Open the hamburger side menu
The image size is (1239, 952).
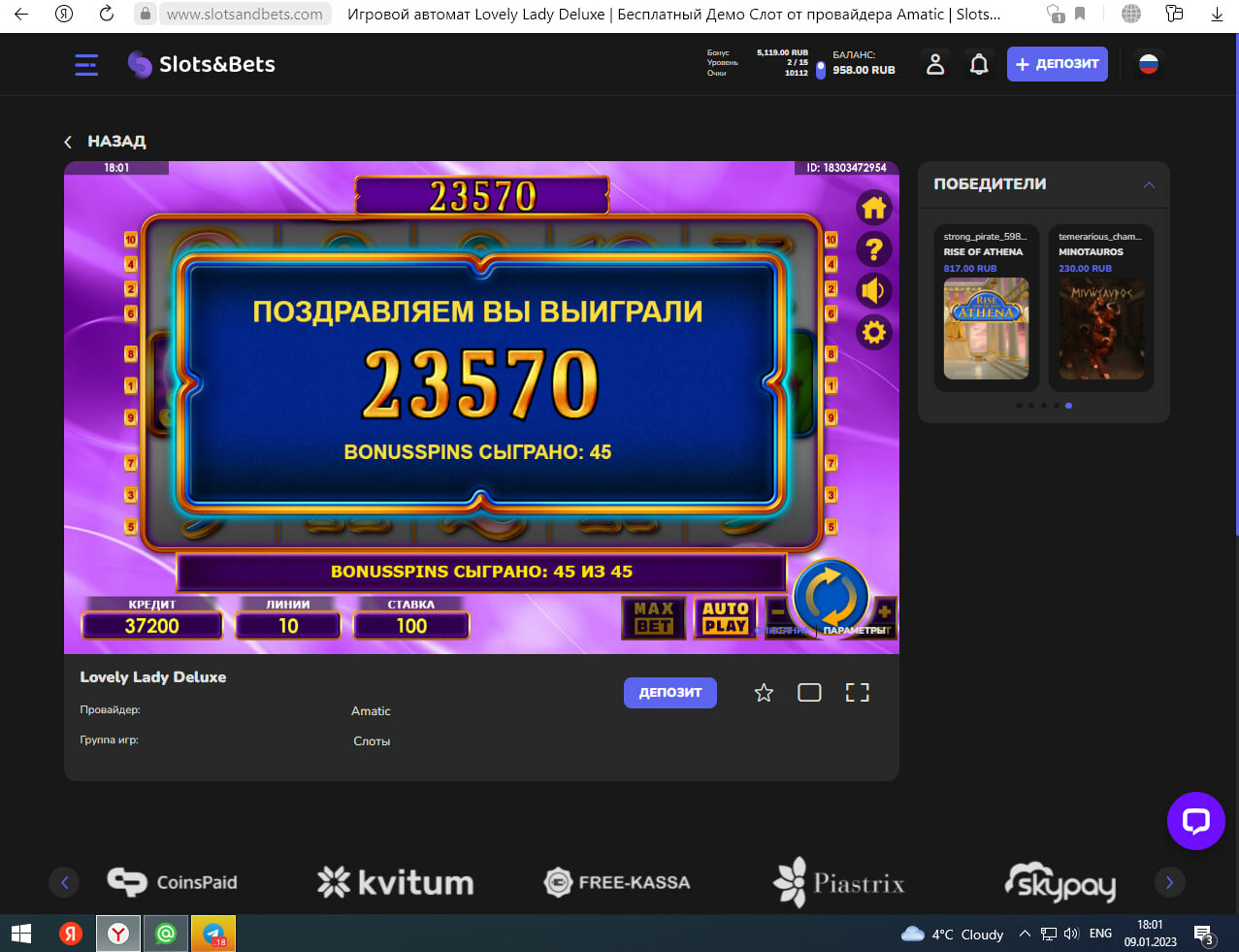pos(86,64)
